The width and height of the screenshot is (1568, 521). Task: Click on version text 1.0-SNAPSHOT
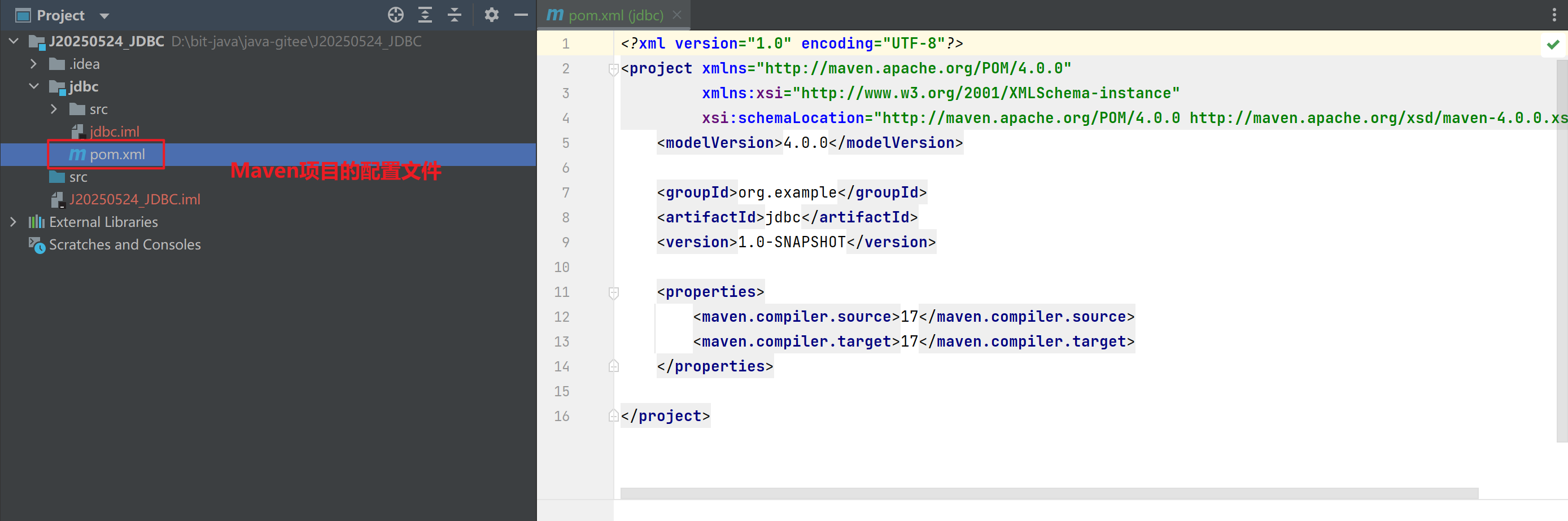click(792, 242)
